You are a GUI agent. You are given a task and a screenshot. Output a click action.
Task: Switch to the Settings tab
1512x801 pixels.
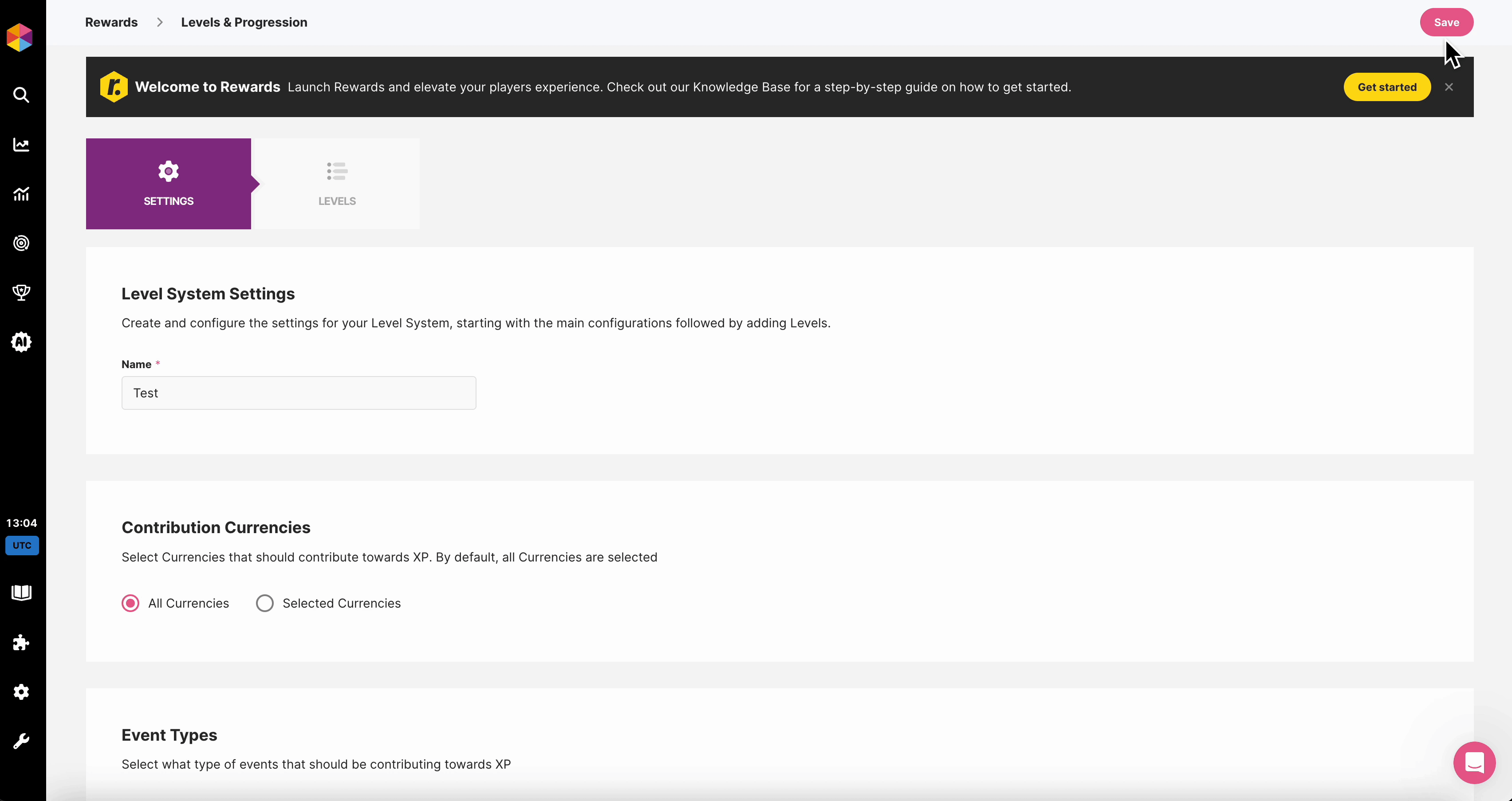click(169, 184)
